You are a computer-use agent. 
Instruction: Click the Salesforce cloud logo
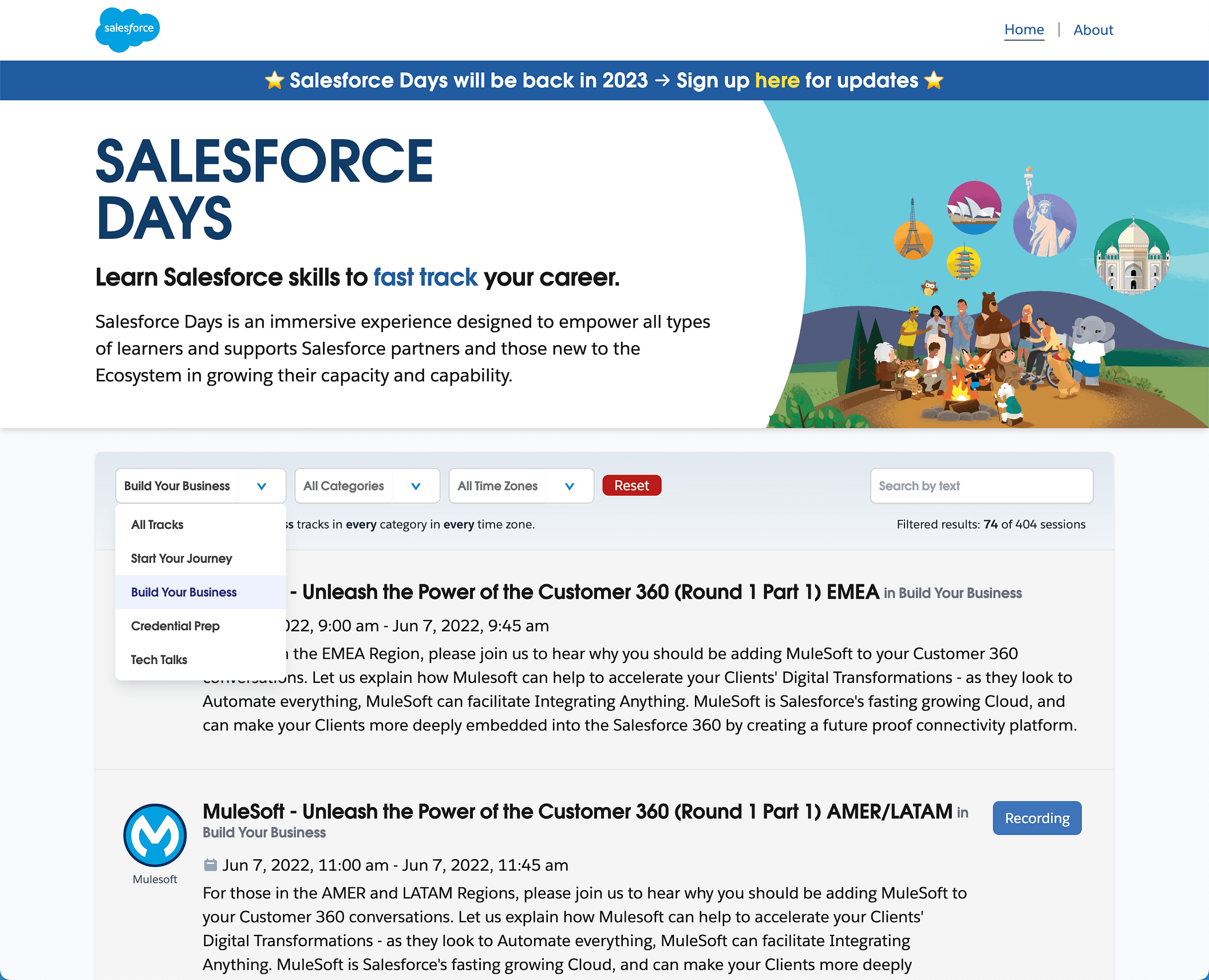128,30
